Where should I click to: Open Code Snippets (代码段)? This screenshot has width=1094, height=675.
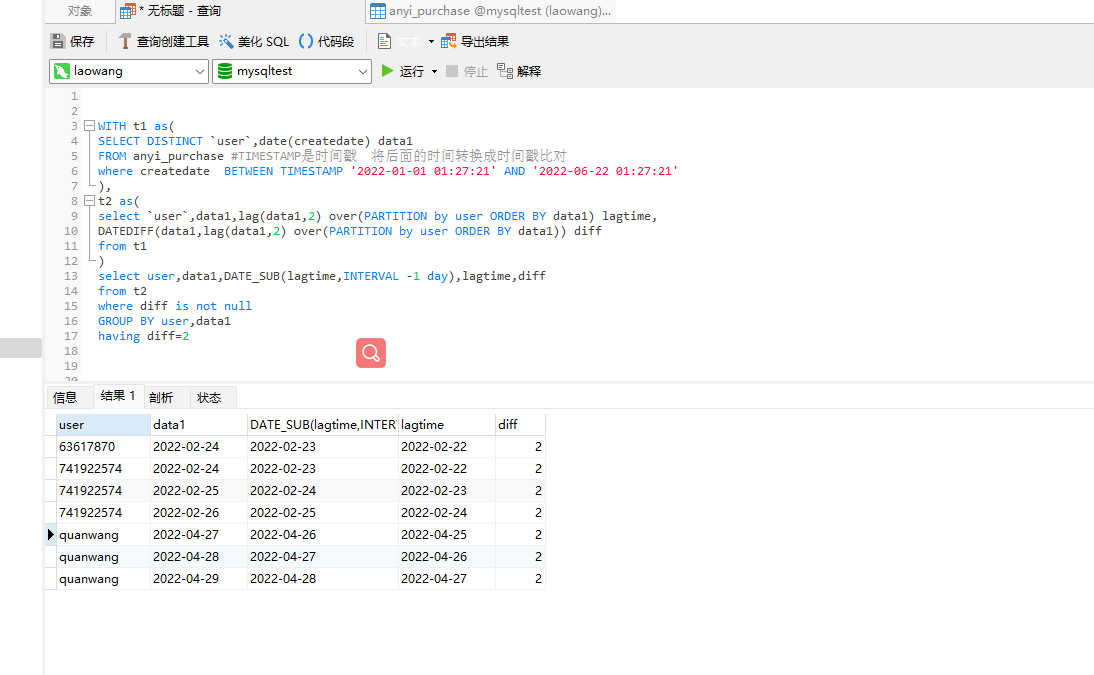coord(327,41)
